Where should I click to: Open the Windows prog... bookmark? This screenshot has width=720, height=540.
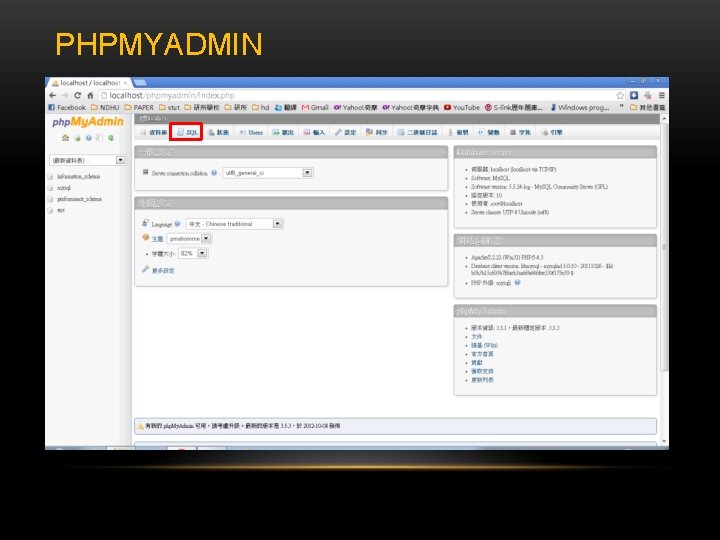[580, 107]
